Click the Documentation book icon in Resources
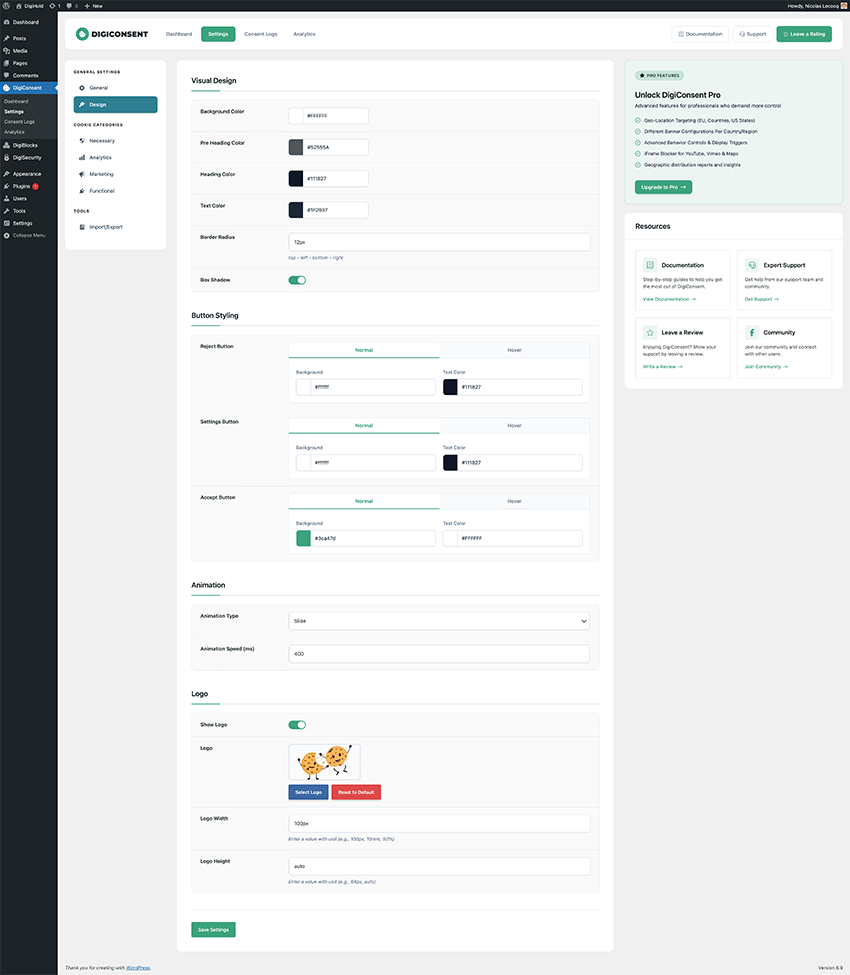The image size is (850, 975). (650, 265)
